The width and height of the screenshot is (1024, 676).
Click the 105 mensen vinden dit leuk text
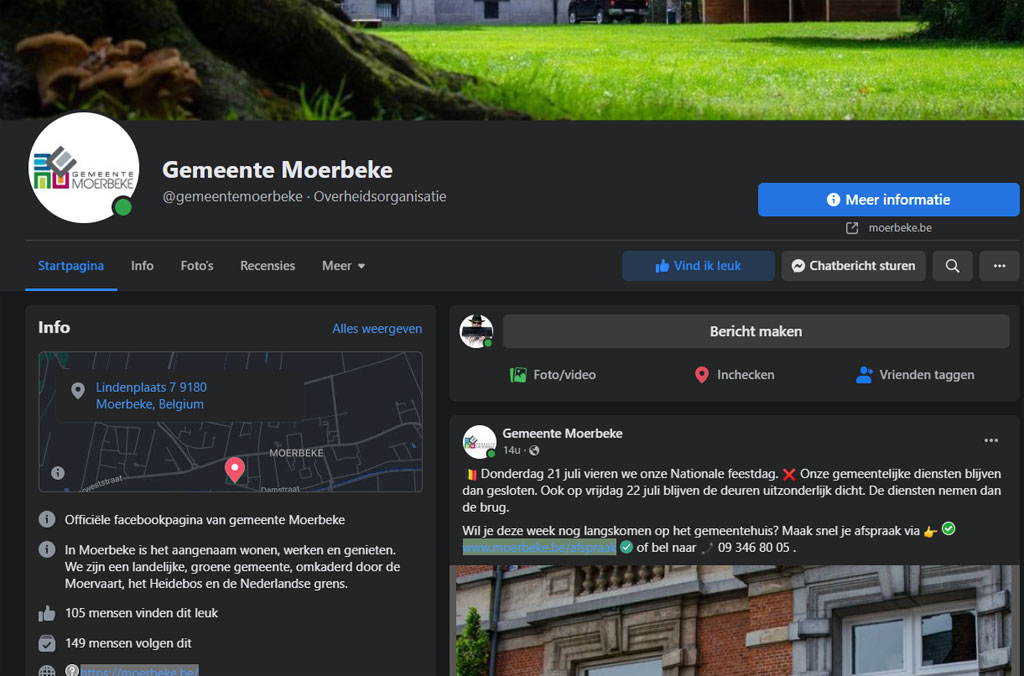141,613
